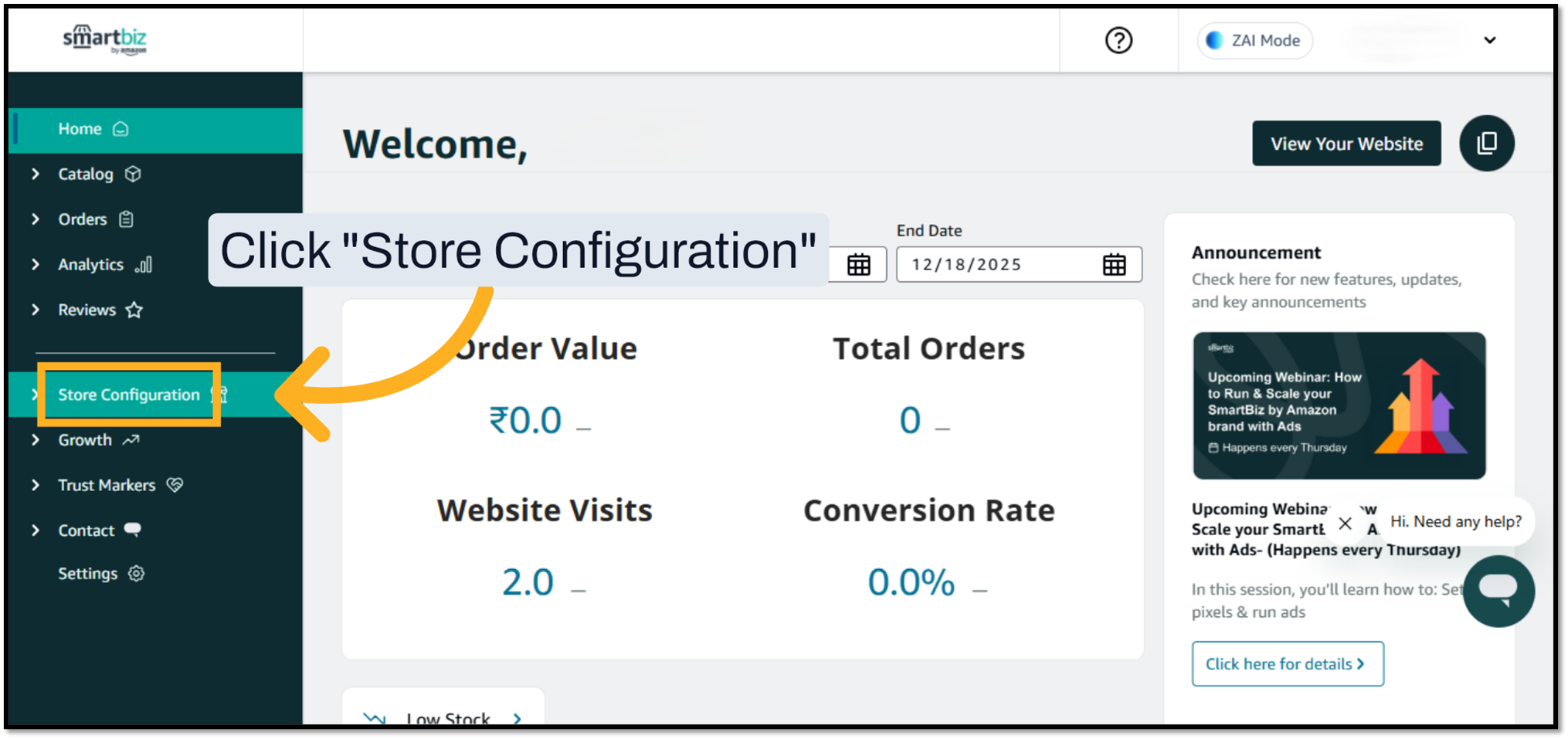Click the End Date input field
The height and width of the screenshot is (739, 1568).
(x=996, y=265)
